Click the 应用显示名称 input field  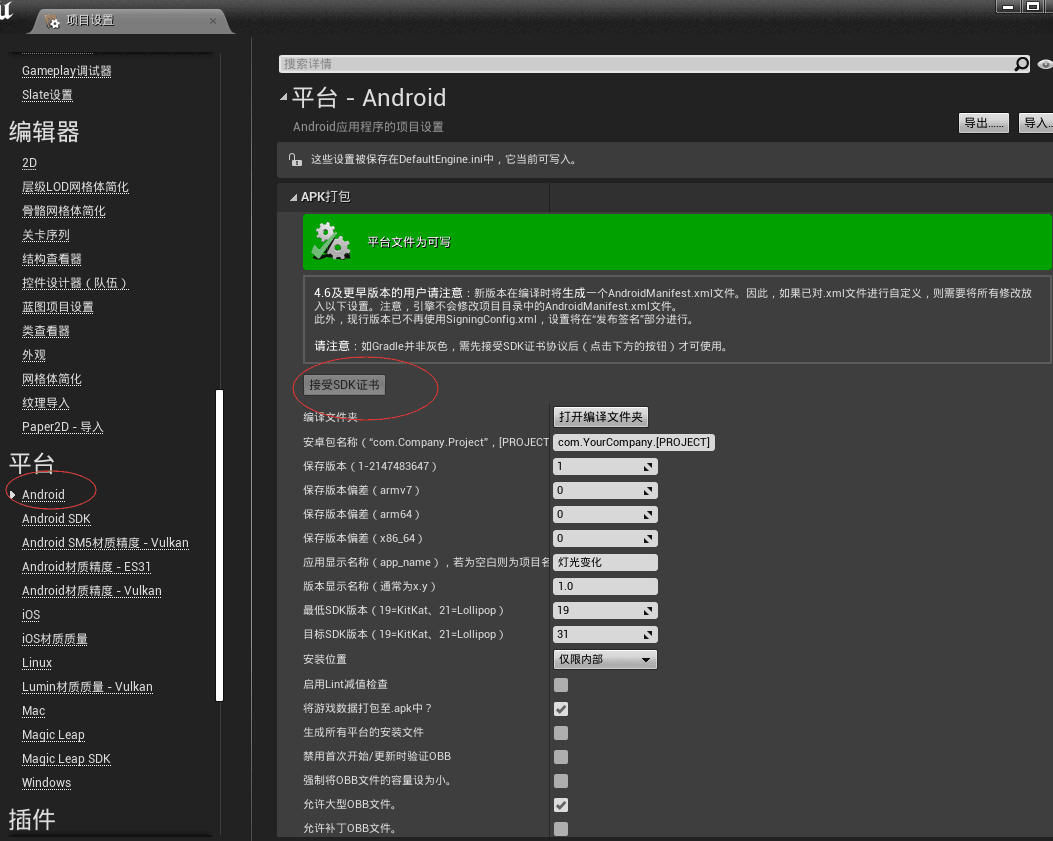click(605, 563)
